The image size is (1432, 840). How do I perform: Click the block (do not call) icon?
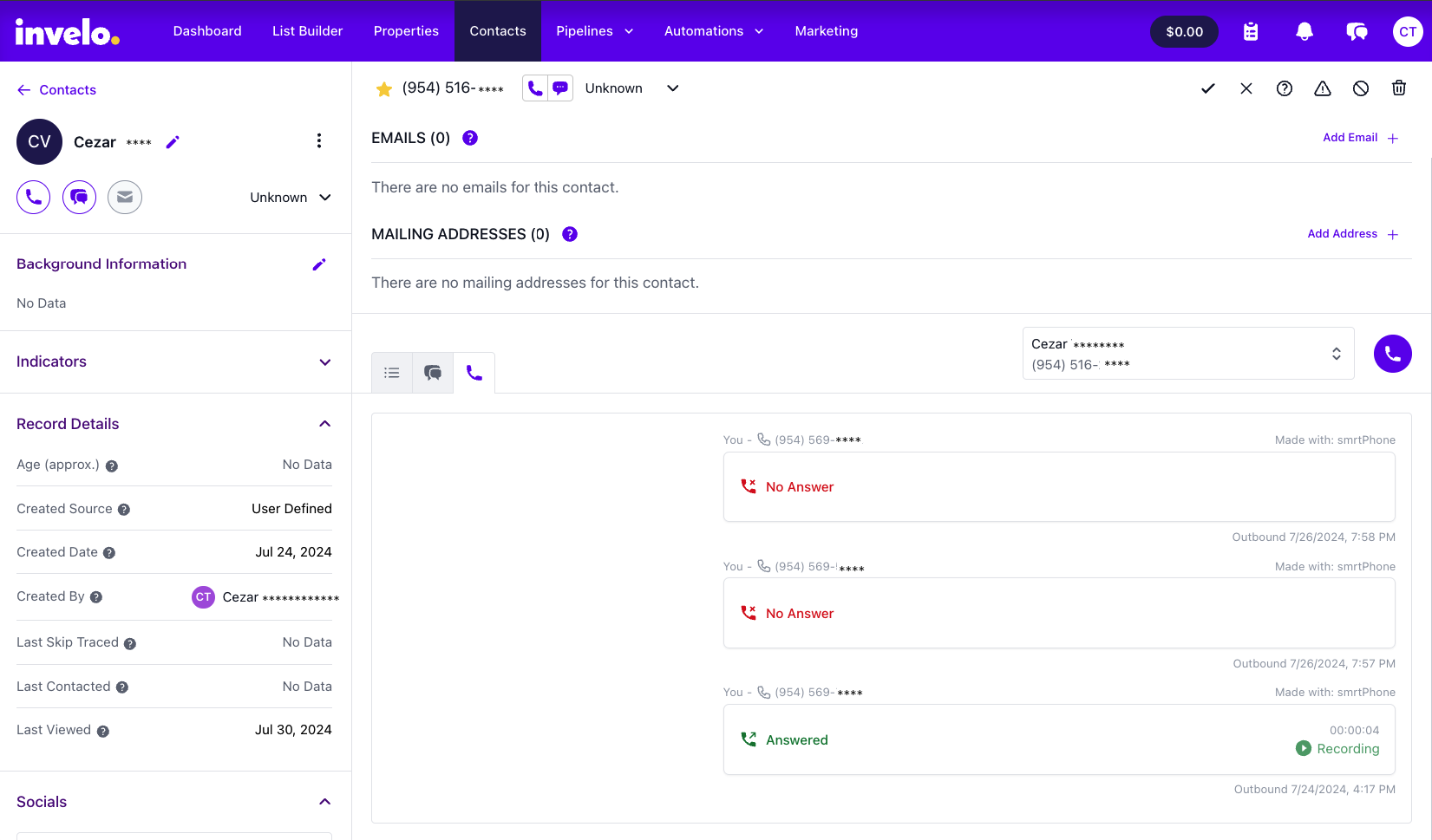(1360, 88)
